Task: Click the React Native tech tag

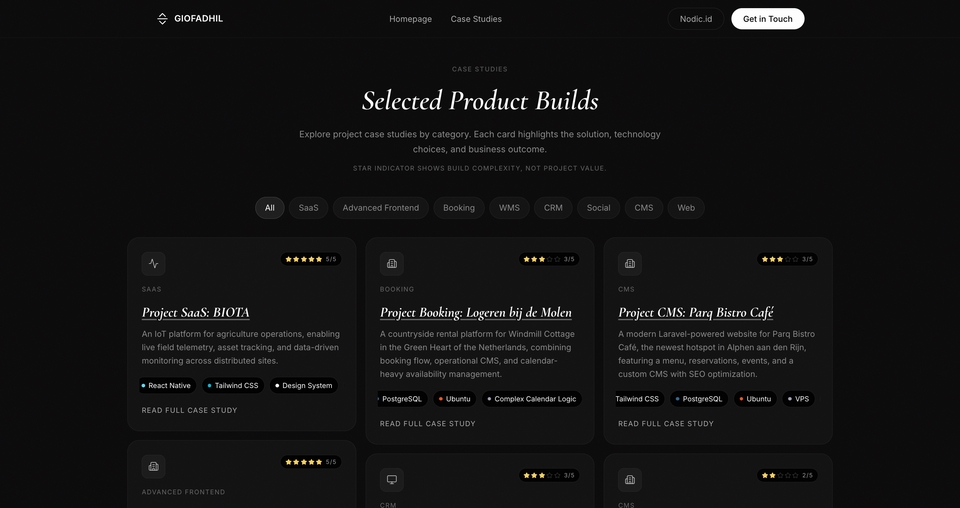Action: [x=167, y=385]
